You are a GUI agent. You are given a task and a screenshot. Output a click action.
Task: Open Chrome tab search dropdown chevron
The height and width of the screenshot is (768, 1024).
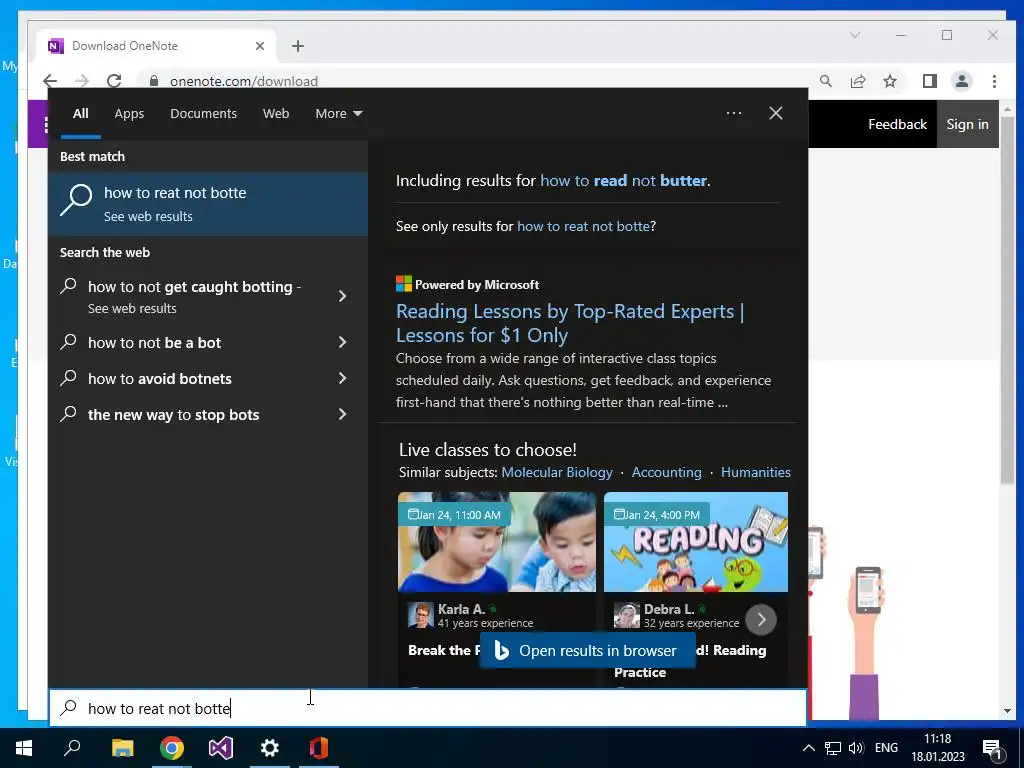(854, 35)
